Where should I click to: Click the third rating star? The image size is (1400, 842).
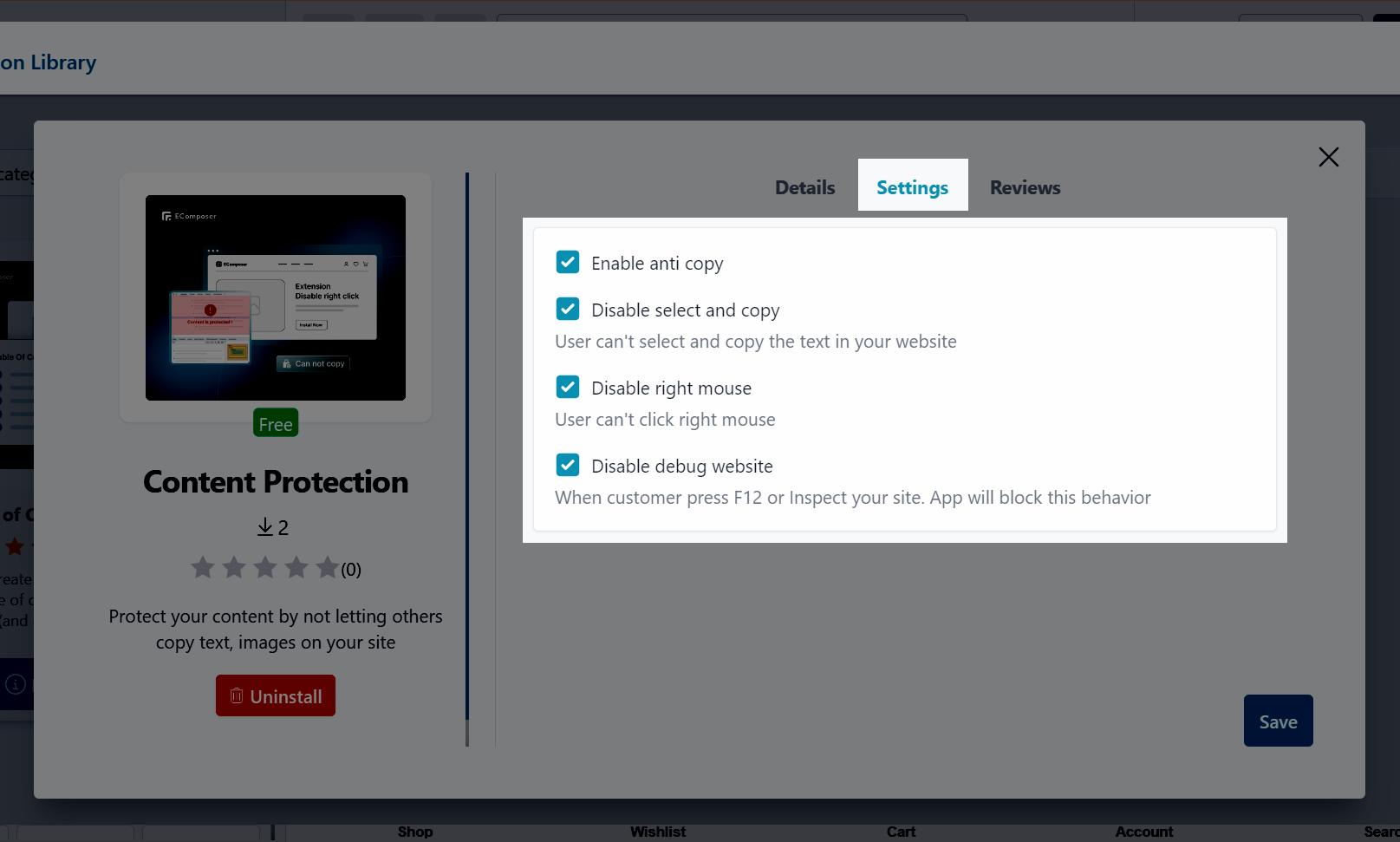pyautogui.click(x=265, y=568)
